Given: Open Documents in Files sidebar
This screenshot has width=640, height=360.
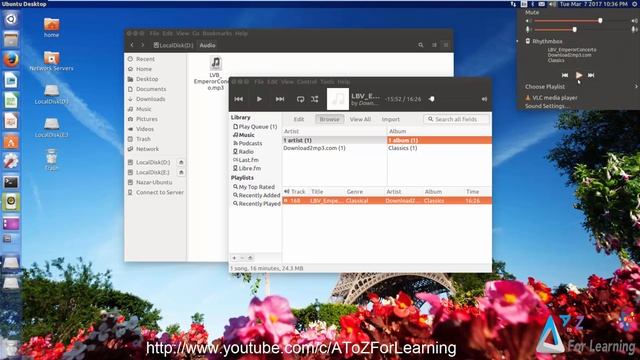Looking at the screenshot, I should (151, 89).
